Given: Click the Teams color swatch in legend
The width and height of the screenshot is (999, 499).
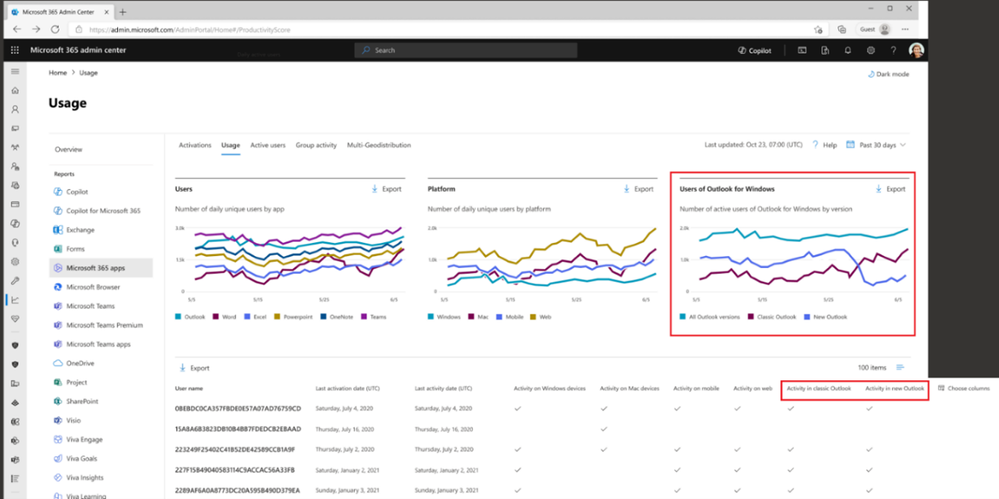Looking at the screenshot, I should tap(364, 317).
